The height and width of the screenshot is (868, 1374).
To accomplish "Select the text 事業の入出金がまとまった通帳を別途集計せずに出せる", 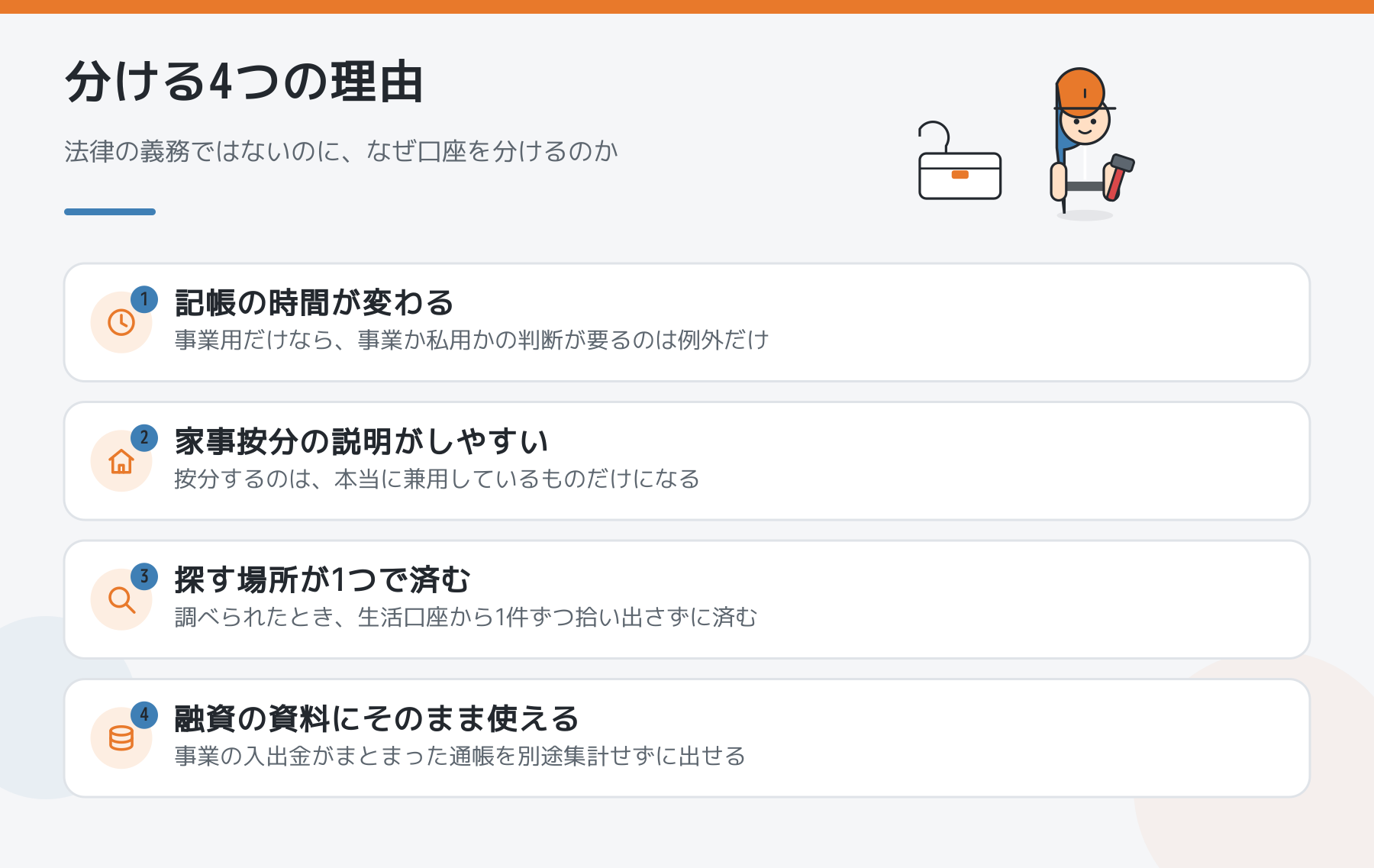I will tap(460, 756).
